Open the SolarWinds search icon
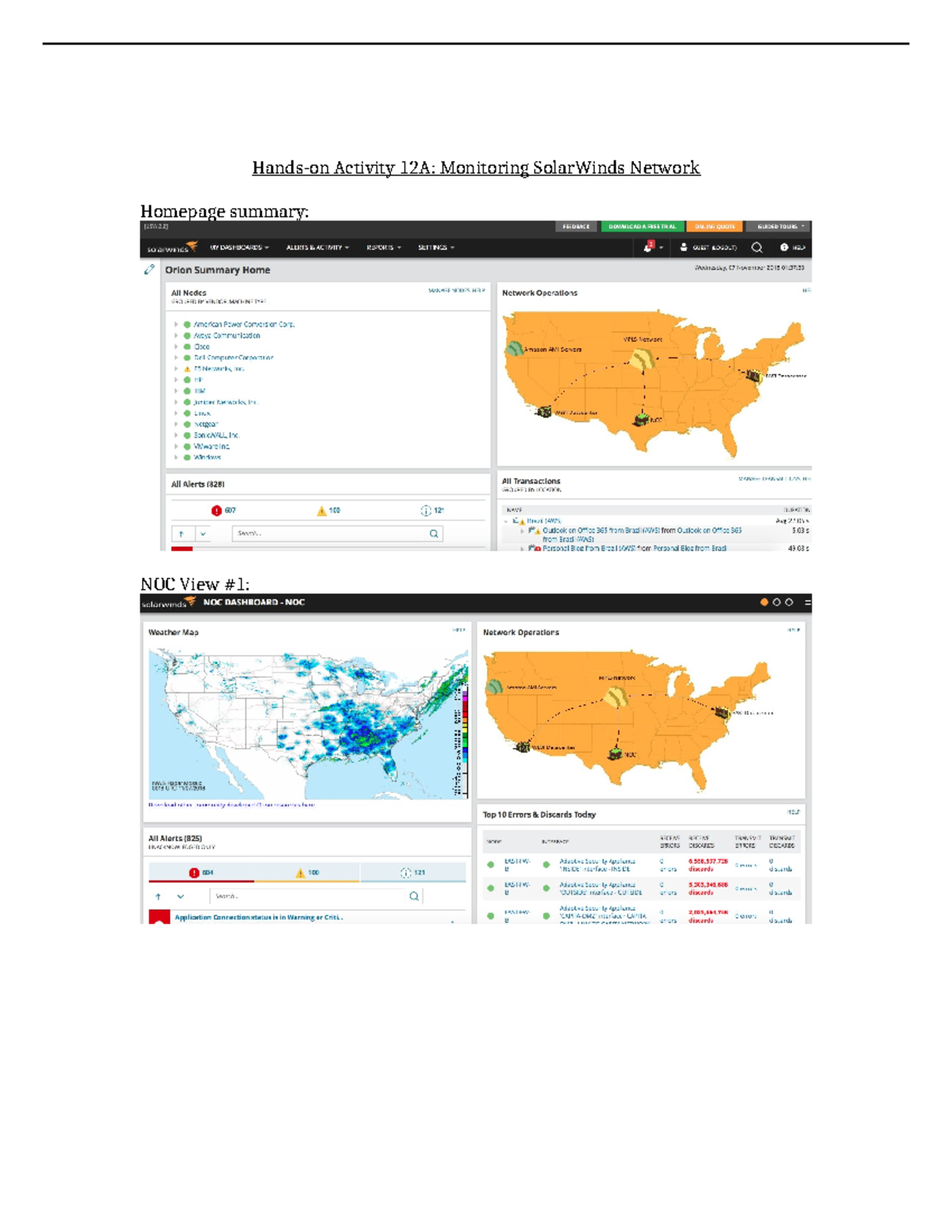Viewport: 952px width, 1232px height. coord(756,248)
